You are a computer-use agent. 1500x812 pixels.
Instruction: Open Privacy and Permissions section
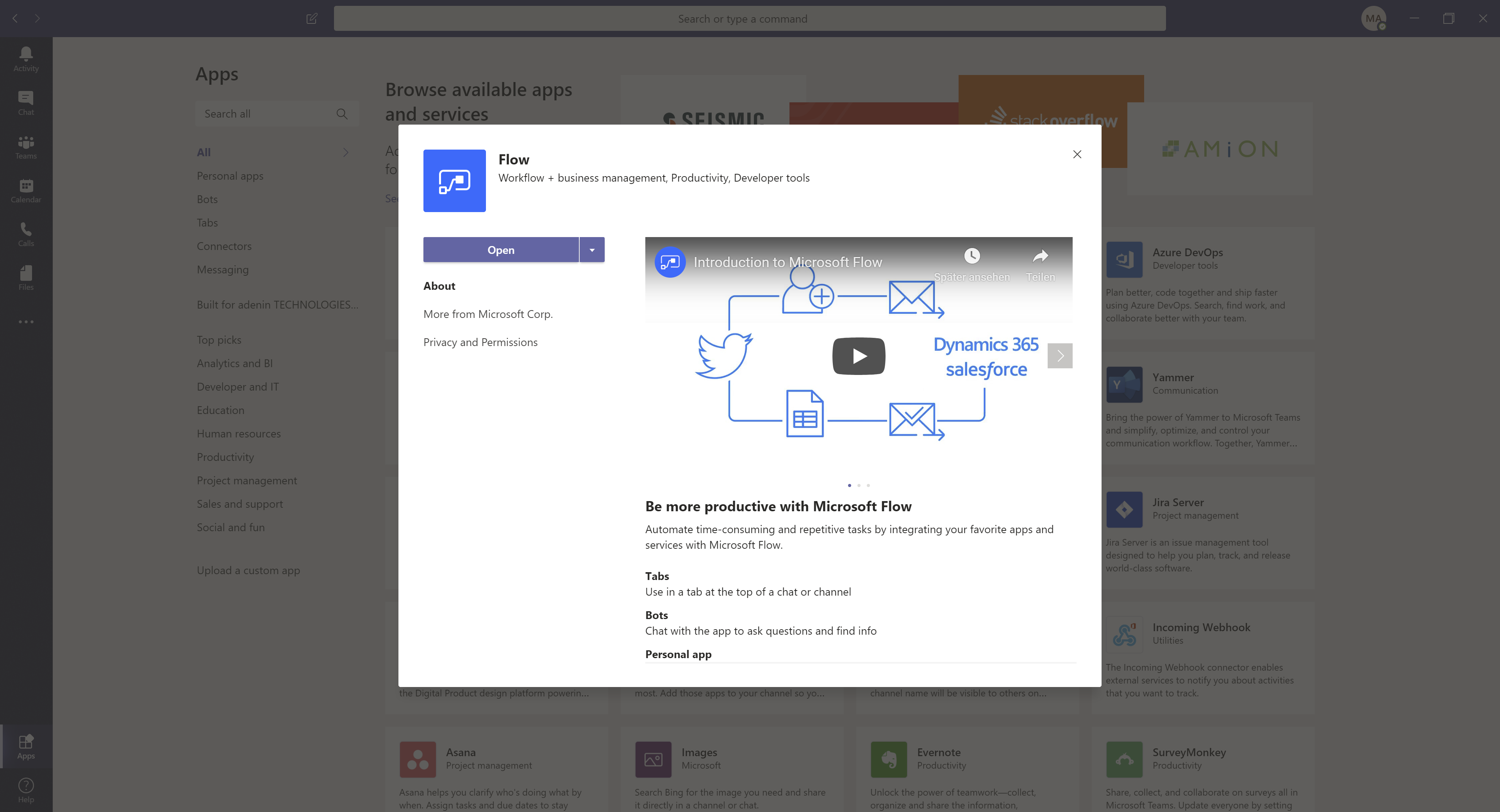tap(480, 342)
